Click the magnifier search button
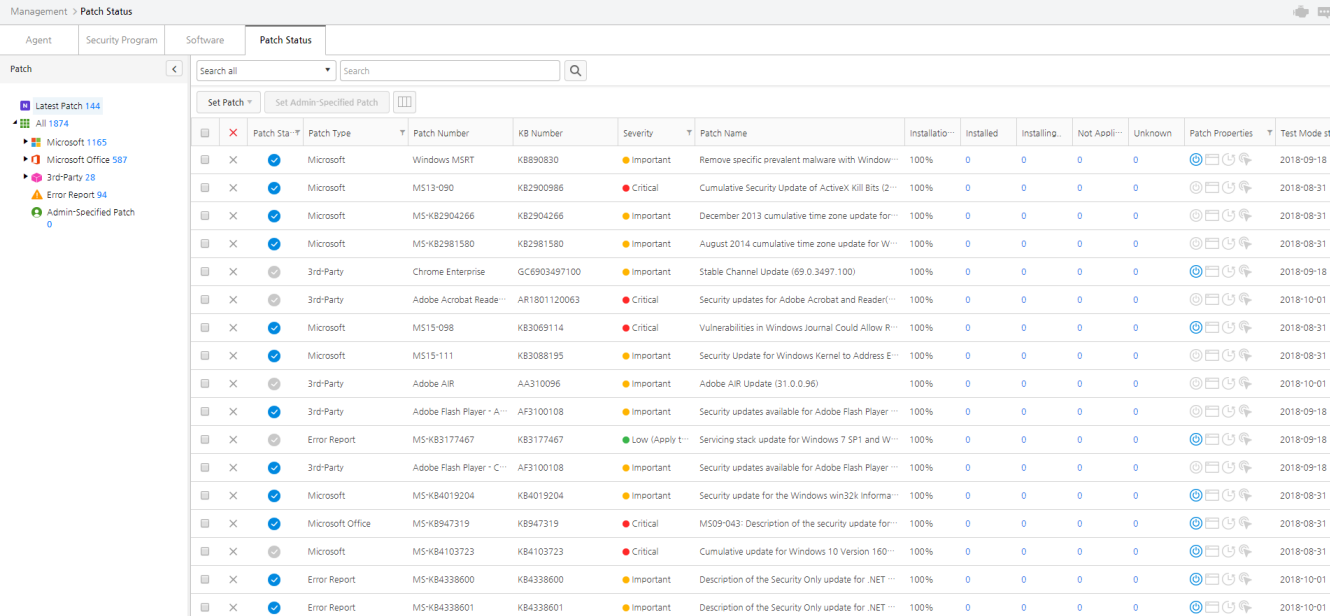This screenshot has width=1330, height=616. pyautogui.click(x=575, y=71)
